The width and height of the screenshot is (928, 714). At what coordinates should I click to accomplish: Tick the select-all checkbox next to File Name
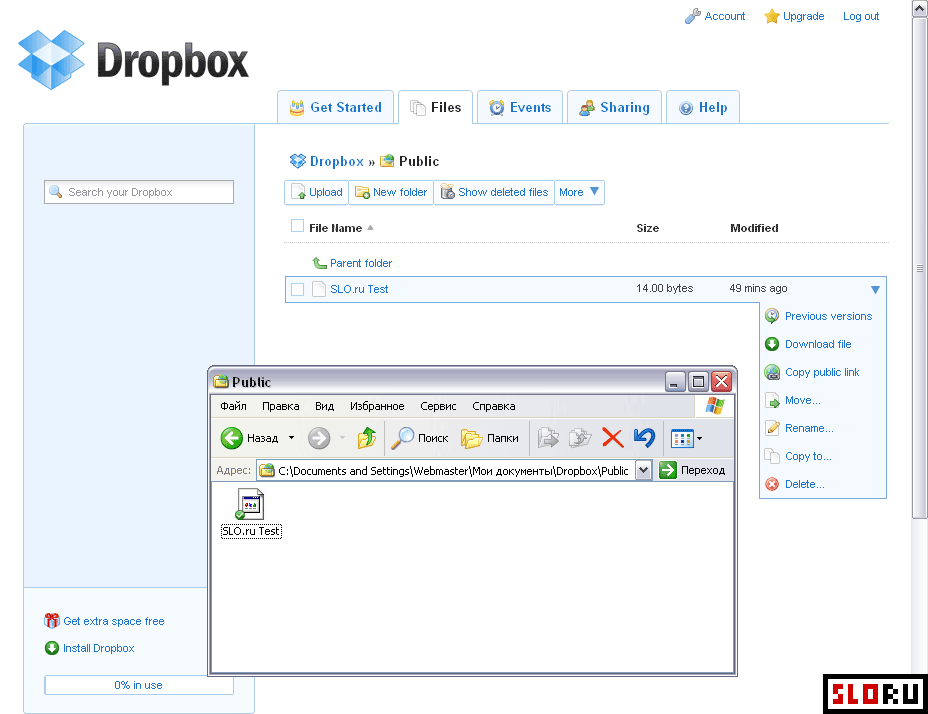tap(298, 226)
